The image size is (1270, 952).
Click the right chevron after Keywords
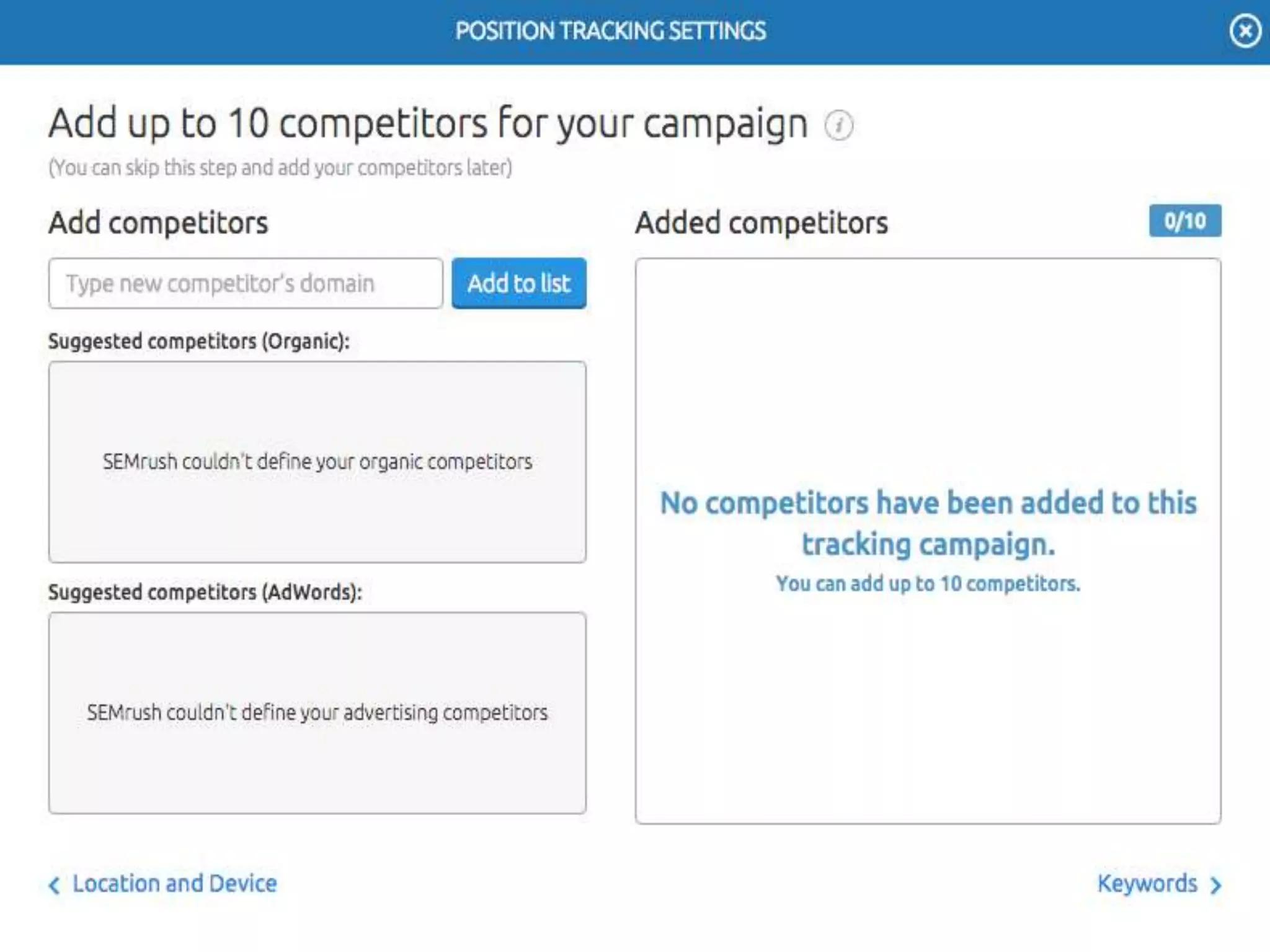1215,885
